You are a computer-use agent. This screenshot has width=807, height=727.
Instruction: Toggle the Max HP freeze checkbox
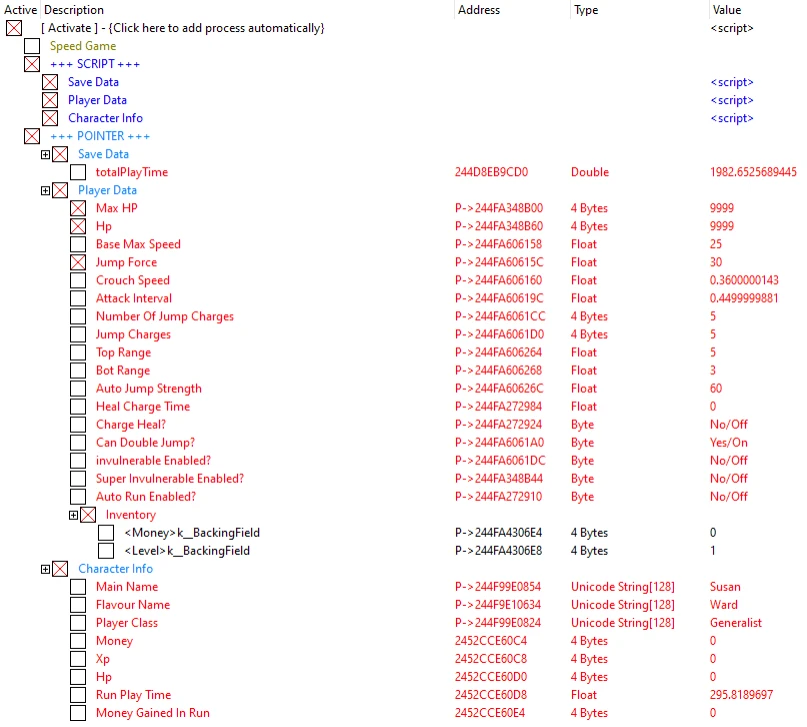click(x=78, y=208)
